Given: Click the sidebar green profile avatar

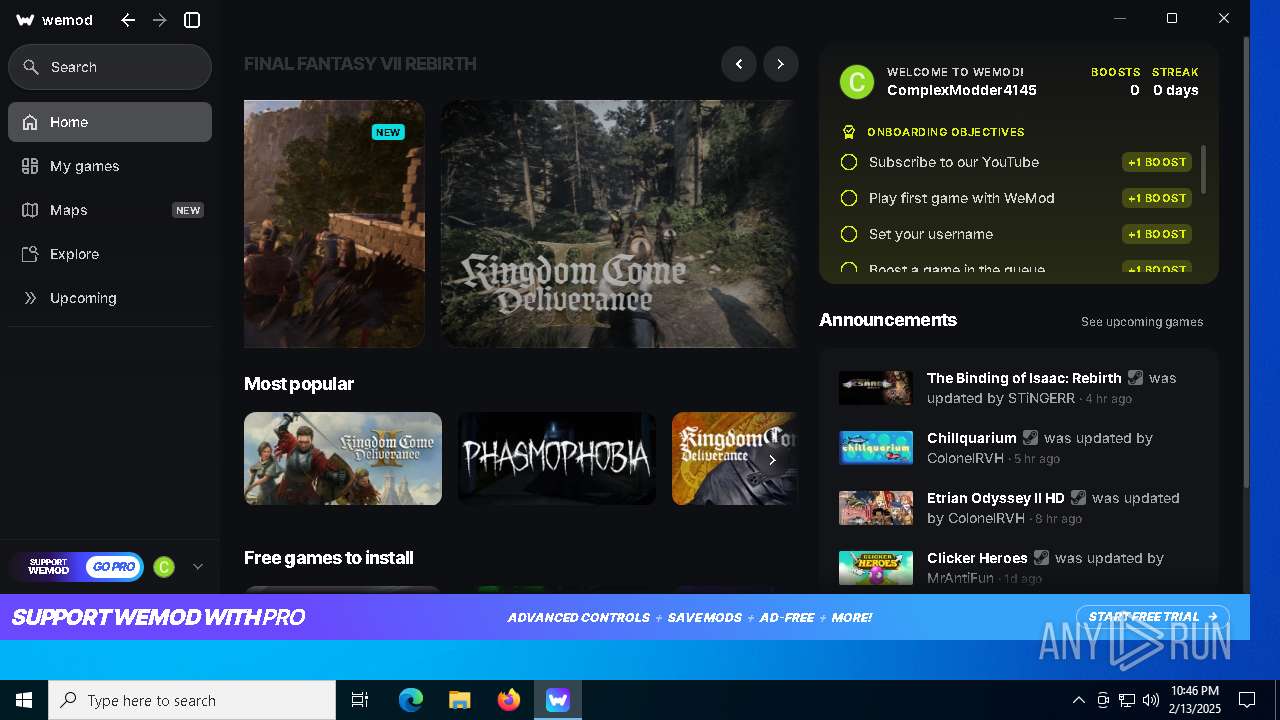Looking at the screenshot, I should (x=164, y=567).
